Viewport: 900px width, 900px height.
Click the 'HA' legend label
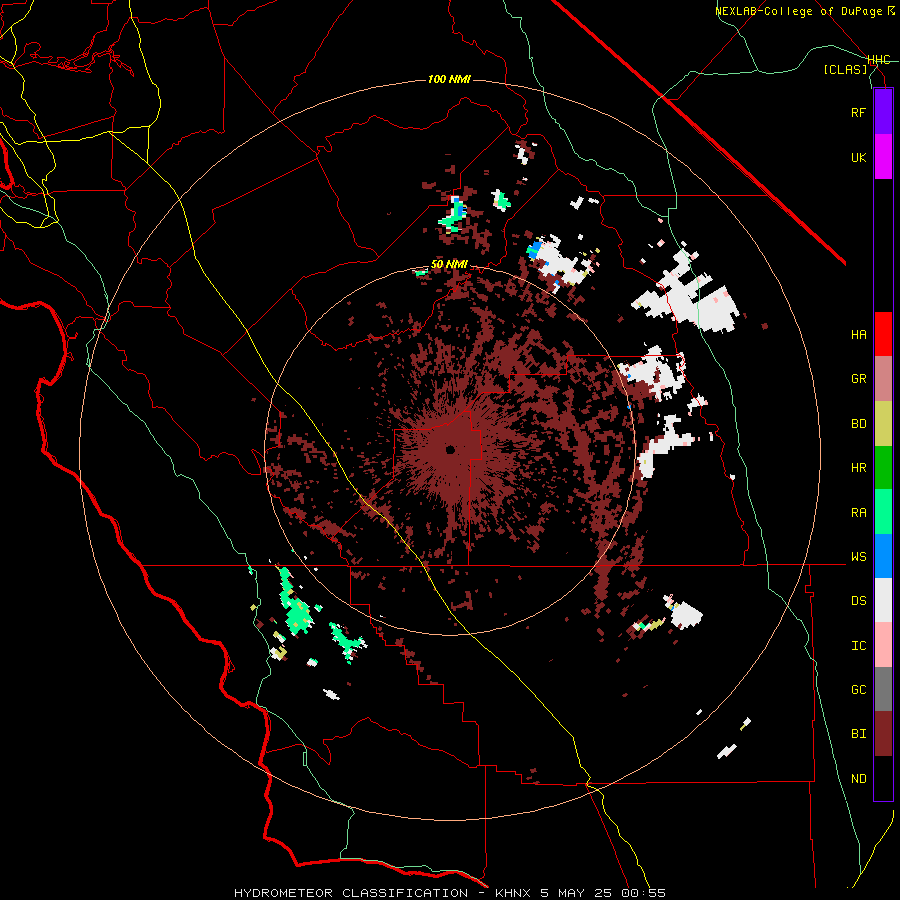tap(858, 334)
